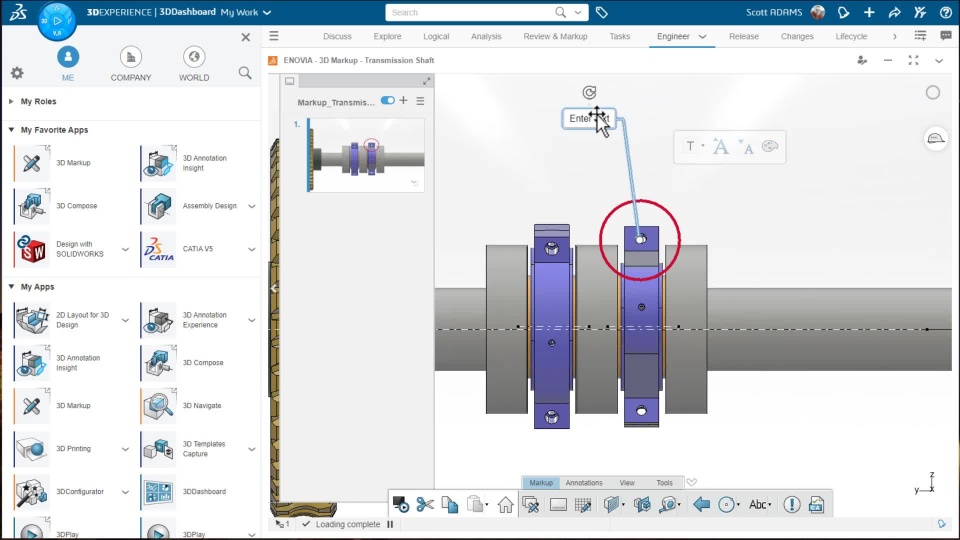This screenshot has height=540, width=960.
Task: Switch to the Discuss tab
Action: [x=337, y=37]
